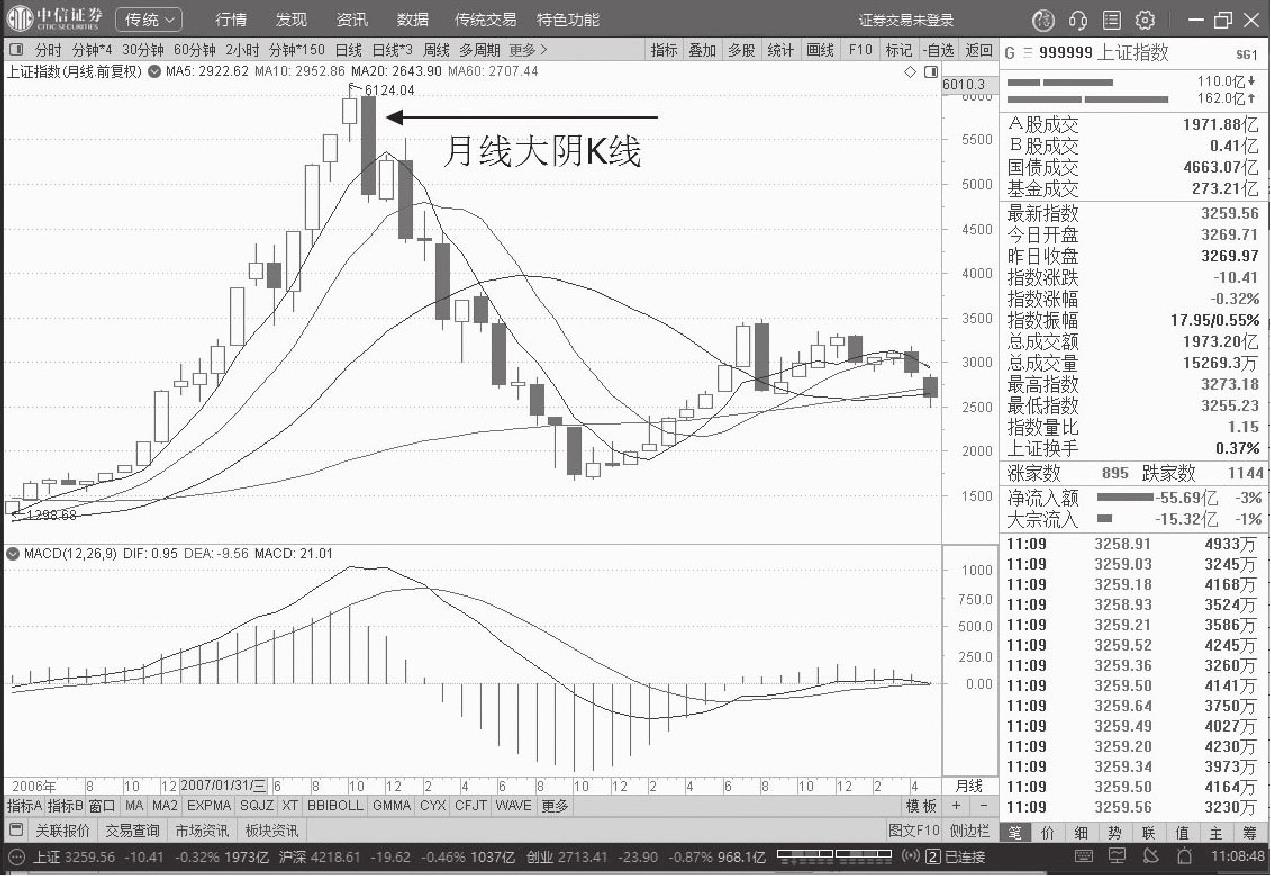Click the moon-shaped icon in status bar
The image size is (1271, 876).
pos(1150,857)
